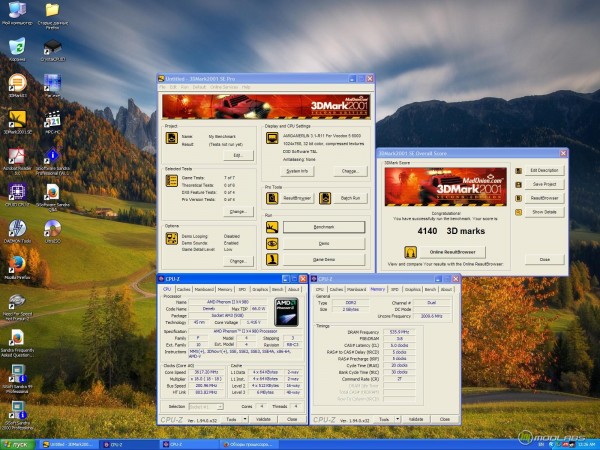Viewport: 600px width, 450px height.
Task: Open the Online Services menu in 3DMark2001
Action: [x=224, y=87]
